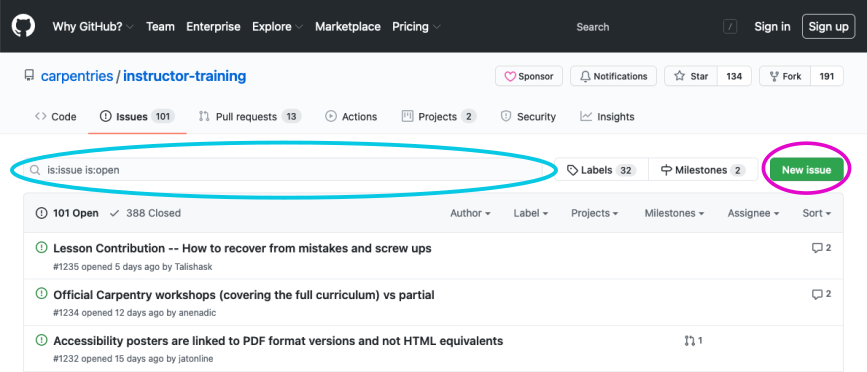This screenshot has height=372, width=867.
Task: Open the Projects repository tab
Action: 439,117
